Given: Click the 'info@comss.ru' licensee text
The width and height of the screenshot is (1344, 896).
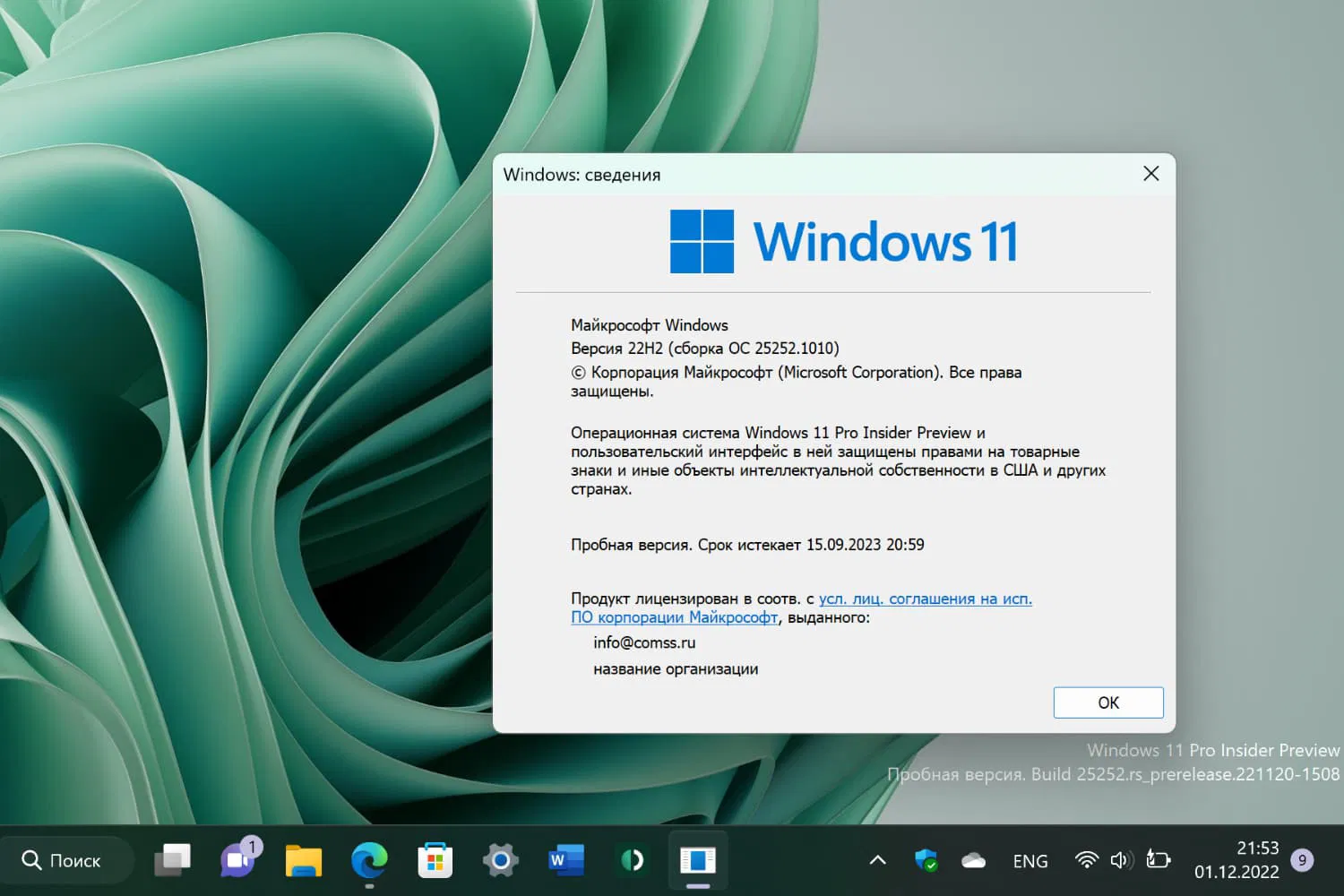Looking at the screenshot, I should tap(644, 642).
